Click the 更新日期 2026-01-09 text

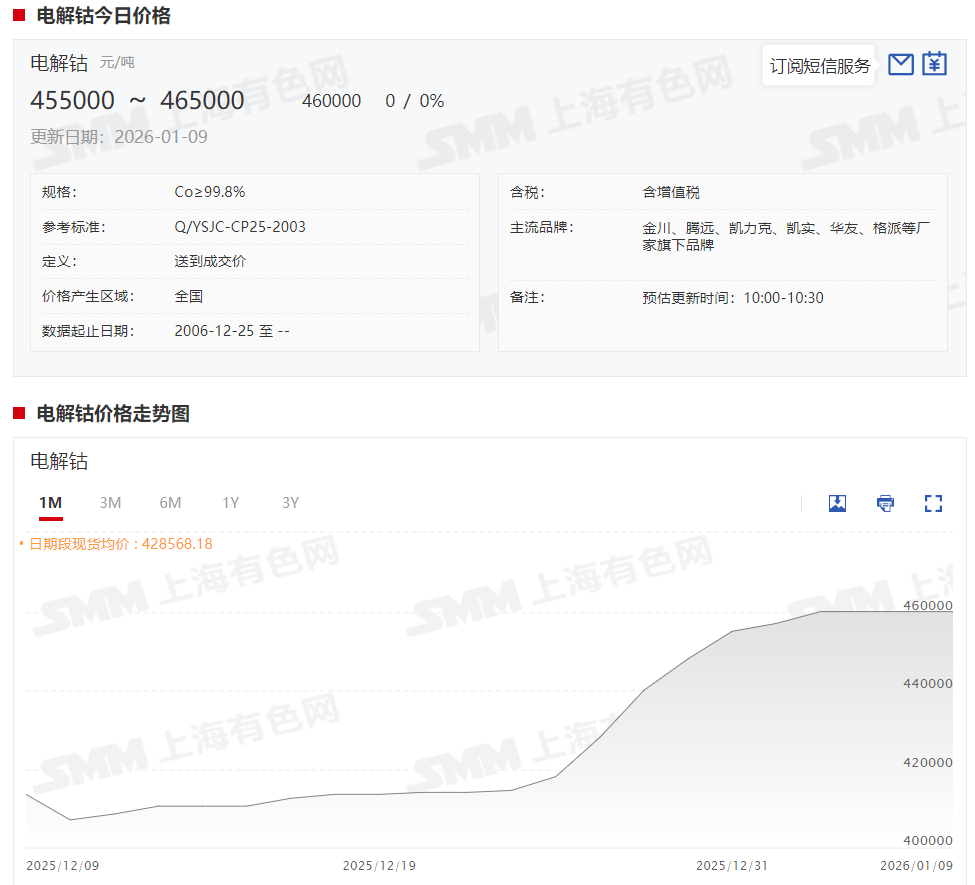119,137
